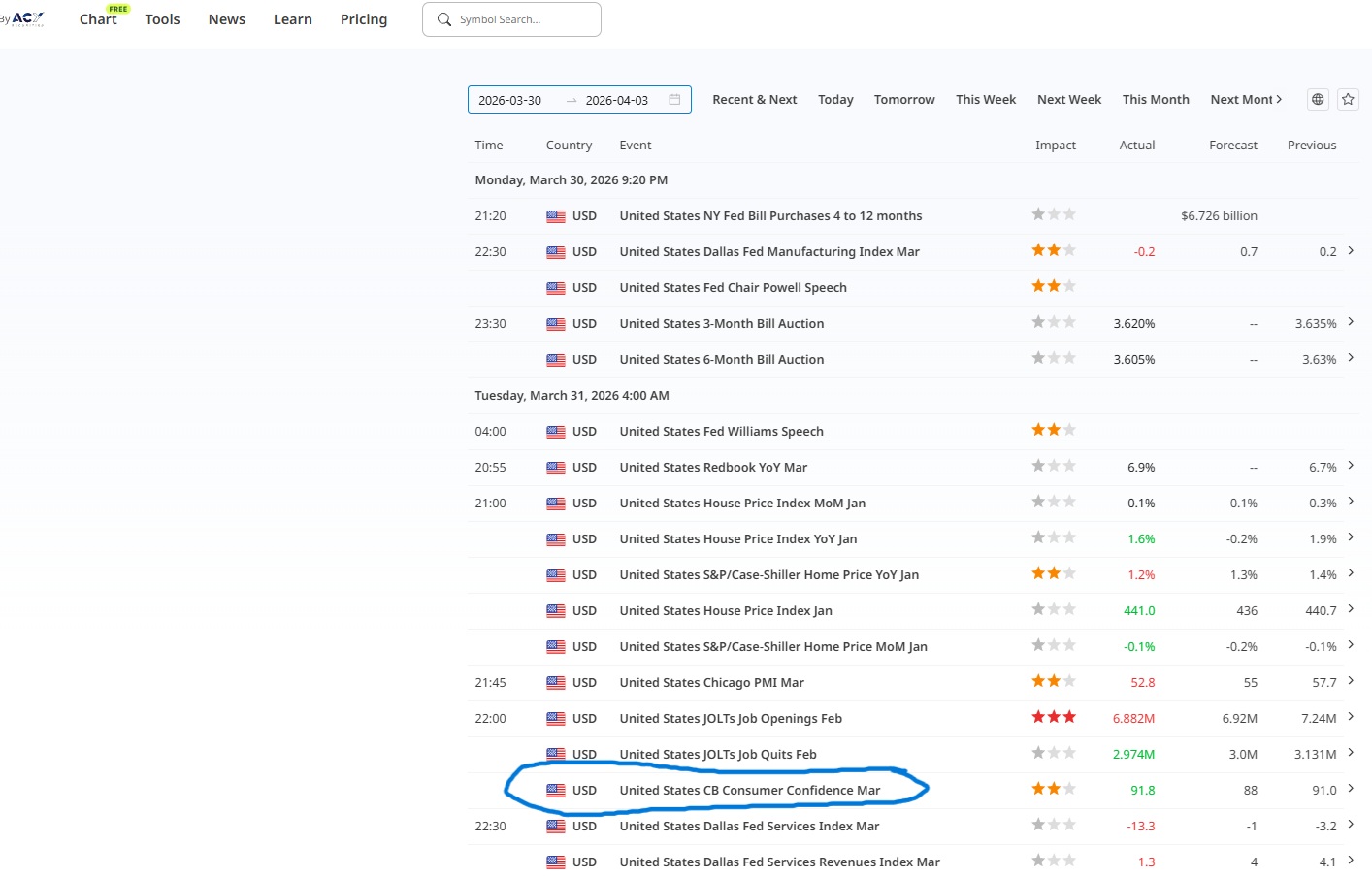Expand the Redbook YoY Mar row
The image size is (1372, 878).
(1351, 466)
